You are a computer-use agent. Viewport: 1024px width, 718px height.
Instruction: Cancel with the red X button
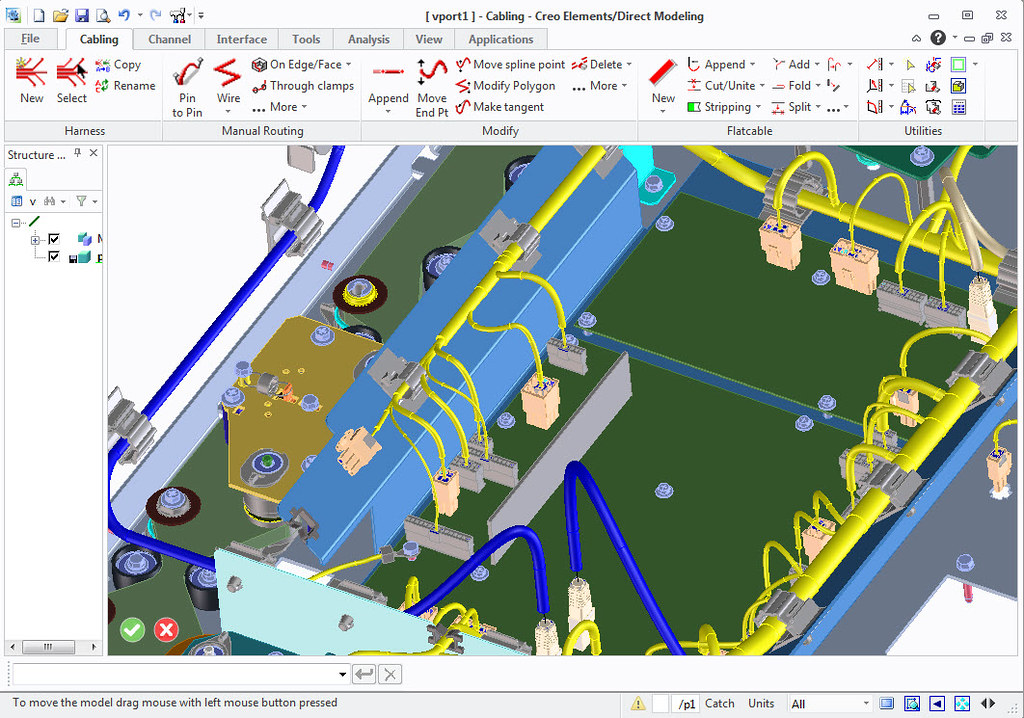click(x=166, y=630)
